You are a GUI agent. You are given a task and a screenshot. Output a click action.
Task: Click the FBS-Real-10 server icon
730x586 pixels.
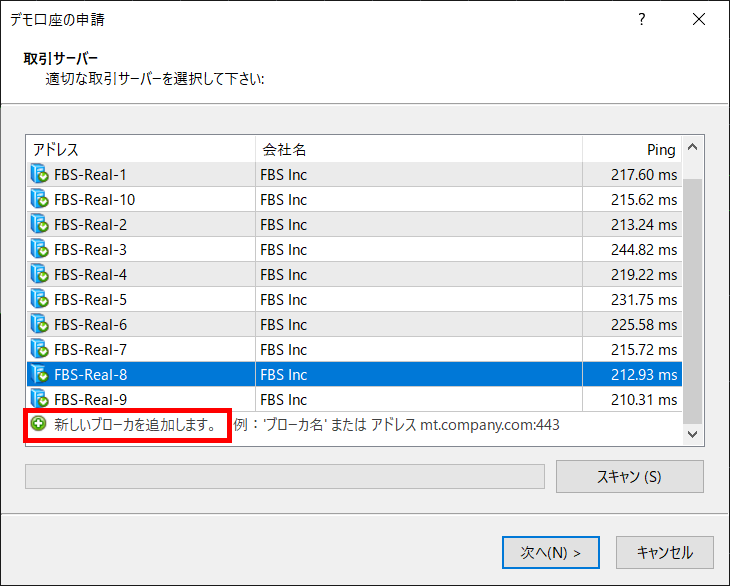click(40, 199)
